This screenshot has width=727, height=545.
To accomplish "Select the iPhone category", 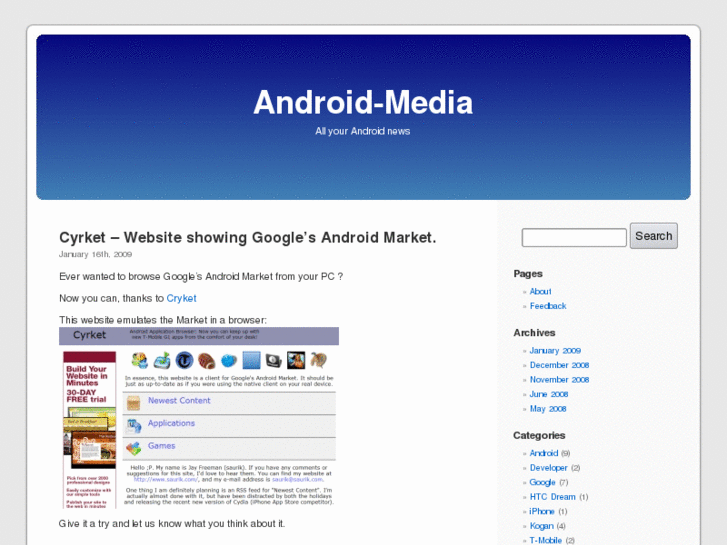I will tap(542, 512).
